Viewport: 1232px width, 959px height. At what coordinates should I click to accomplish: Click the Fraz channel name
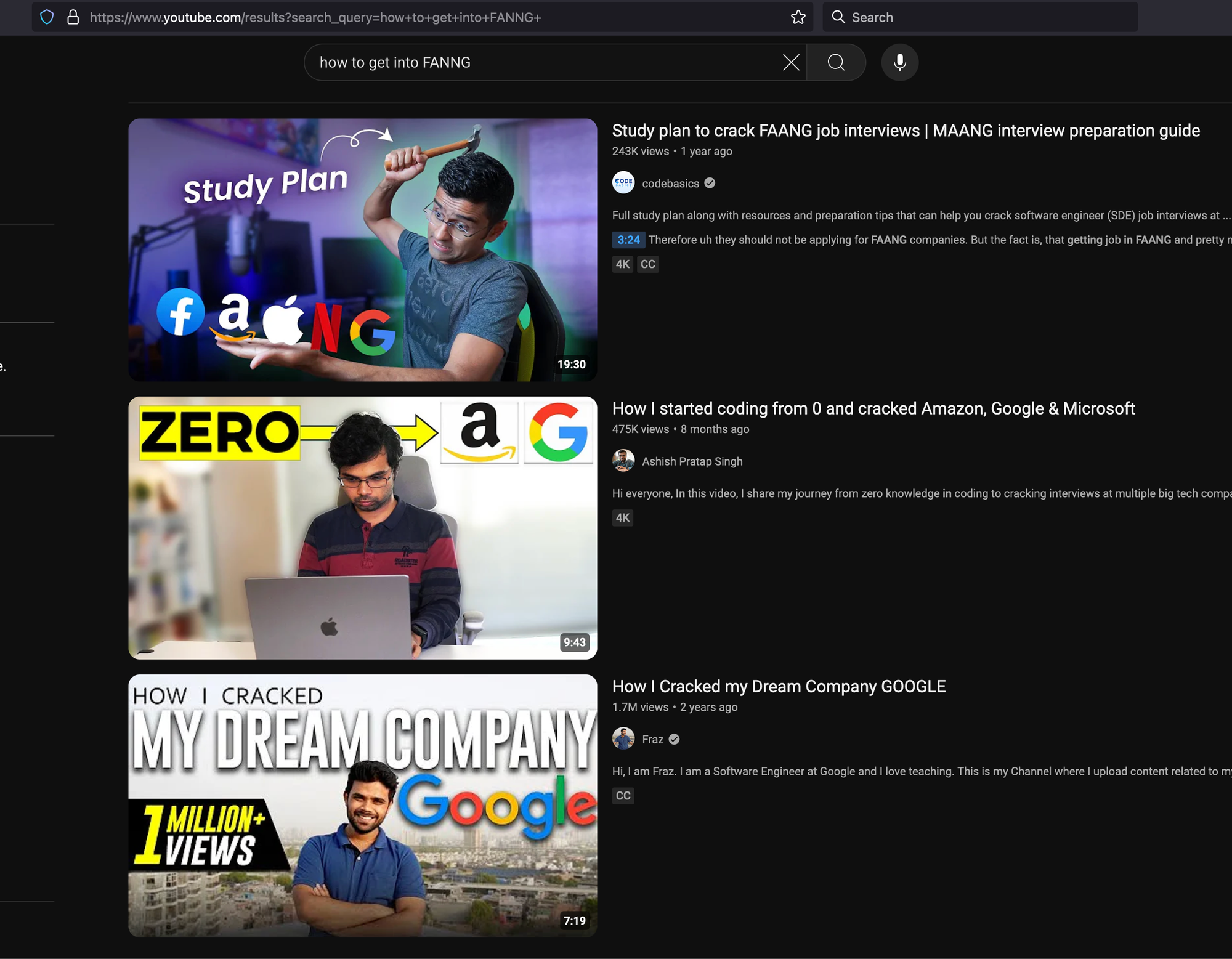652,739
